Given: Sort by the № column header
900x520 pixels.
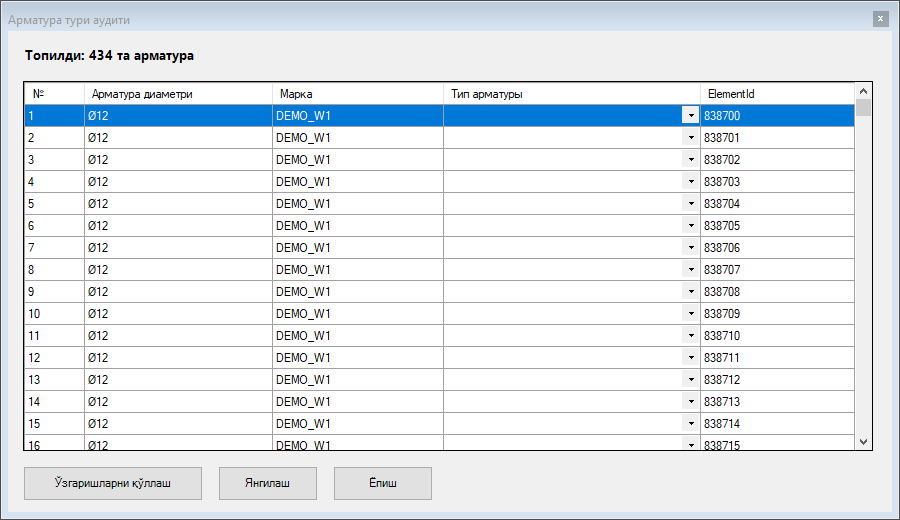Looking at the screenshot, I should pyautogui.click(x=55, y=94).
